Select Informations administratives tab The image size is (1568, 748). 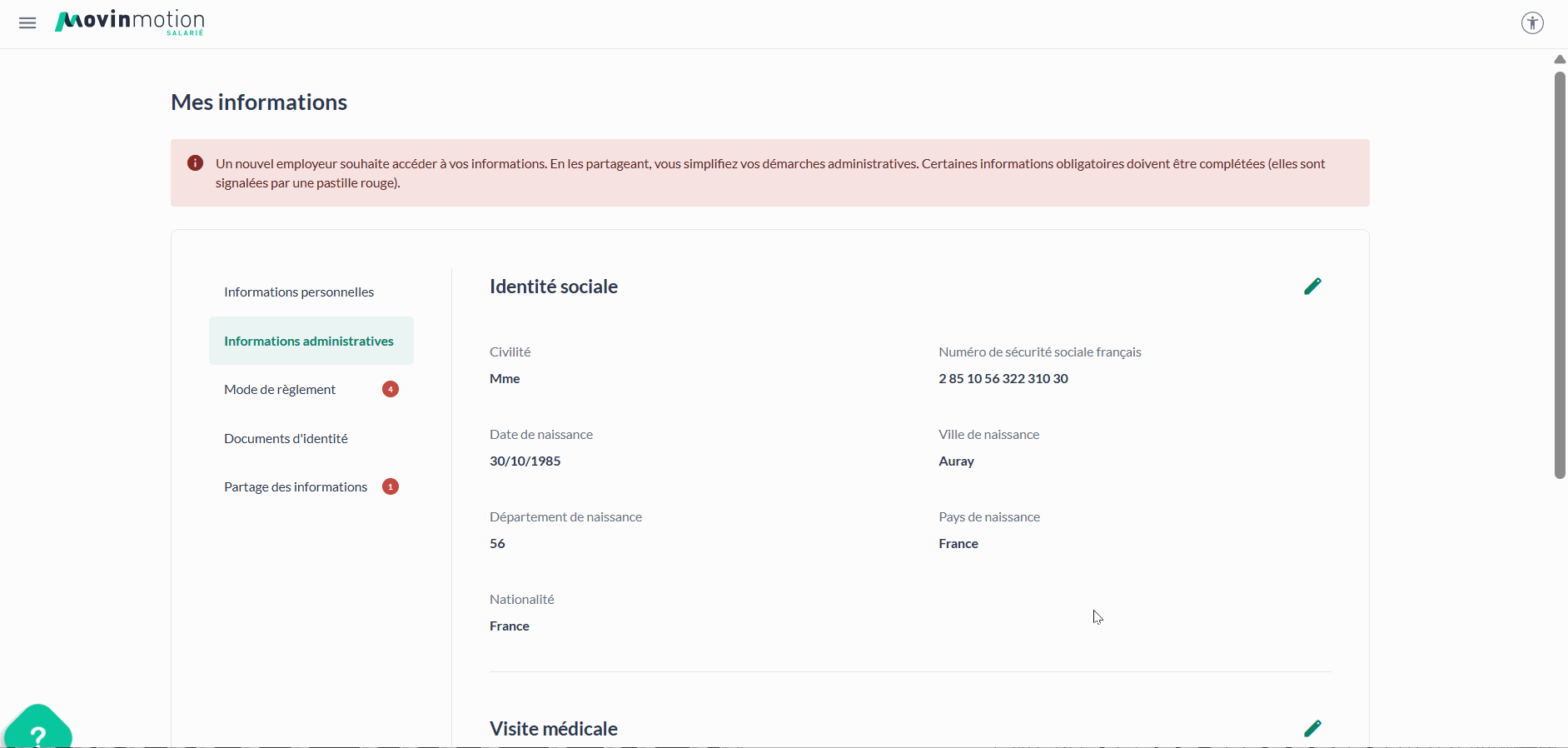[309, 342]
